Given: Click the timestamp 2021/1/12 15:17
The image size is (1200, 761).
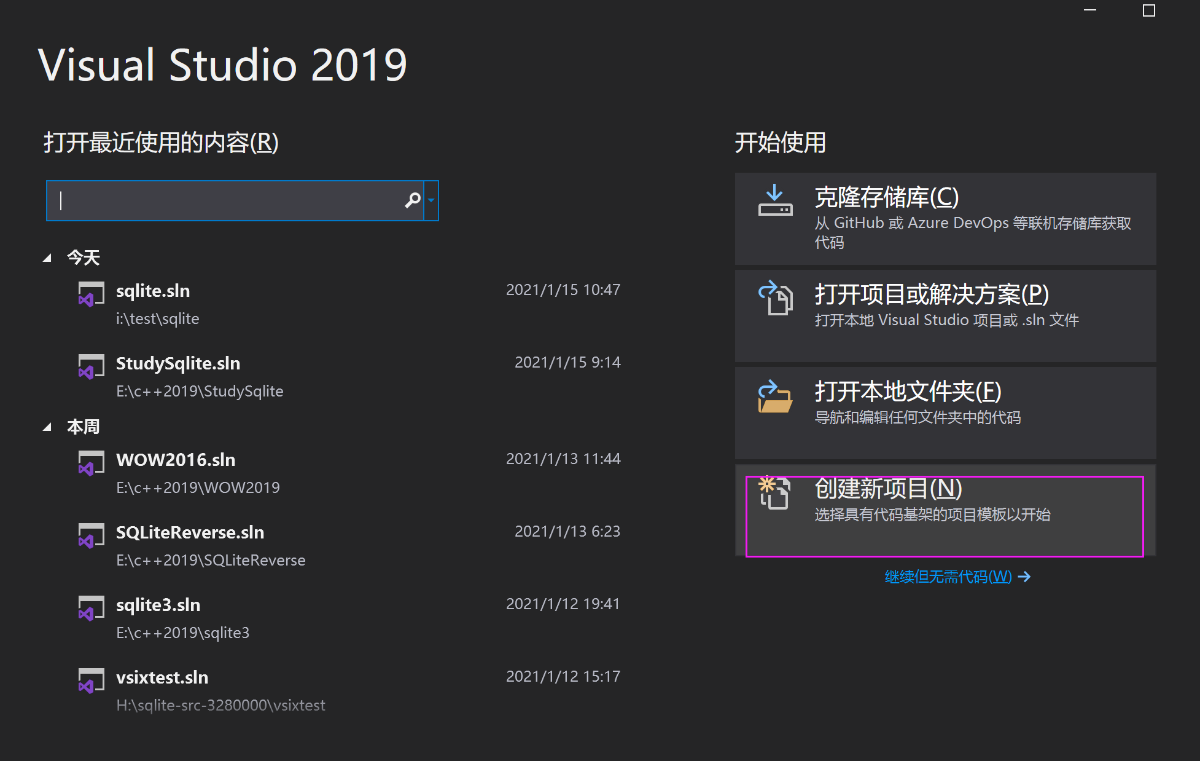Looking at the screenshot, I should click(563, 676).
